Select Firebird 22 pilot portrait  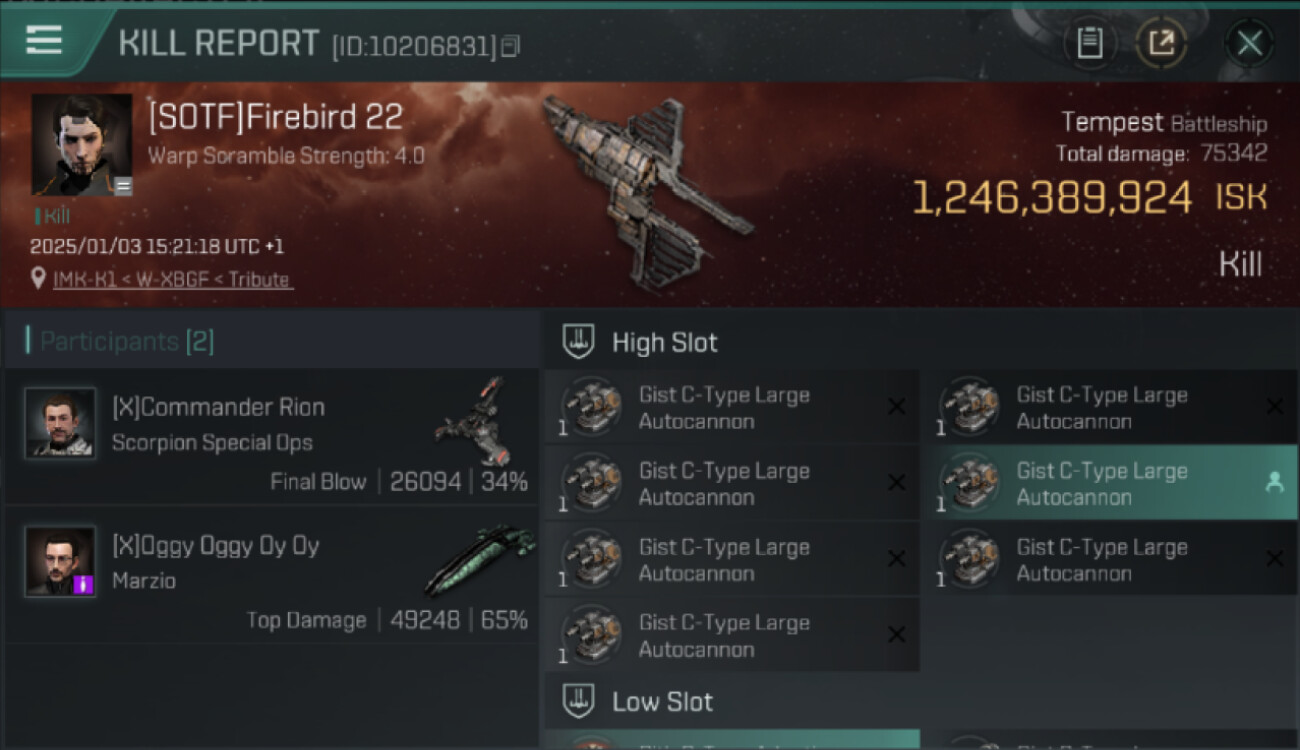click(x=82, y=145)
